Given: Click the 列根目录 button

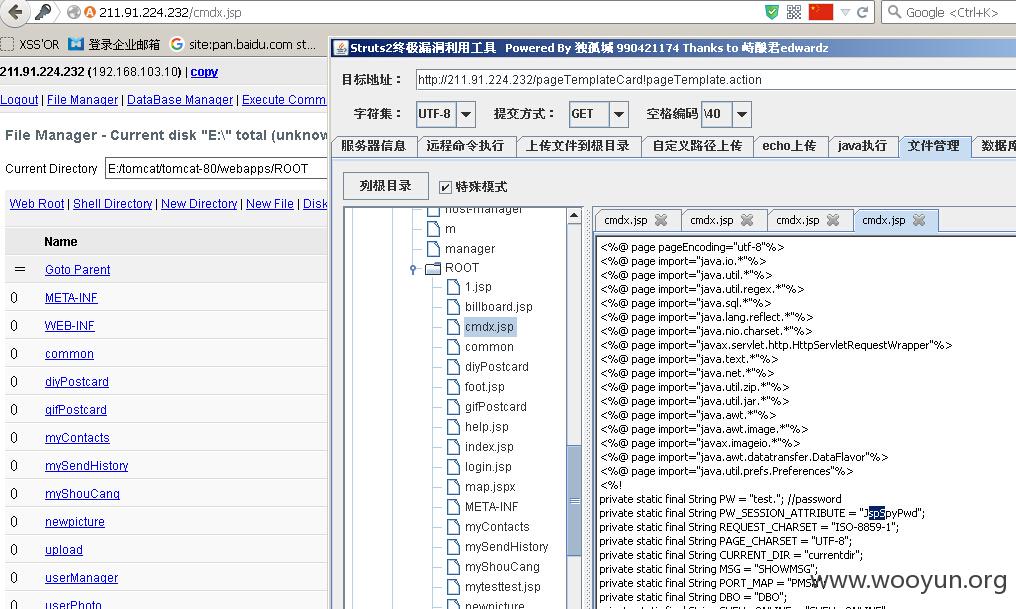Looking at the screenshot, I should (386, 186).
